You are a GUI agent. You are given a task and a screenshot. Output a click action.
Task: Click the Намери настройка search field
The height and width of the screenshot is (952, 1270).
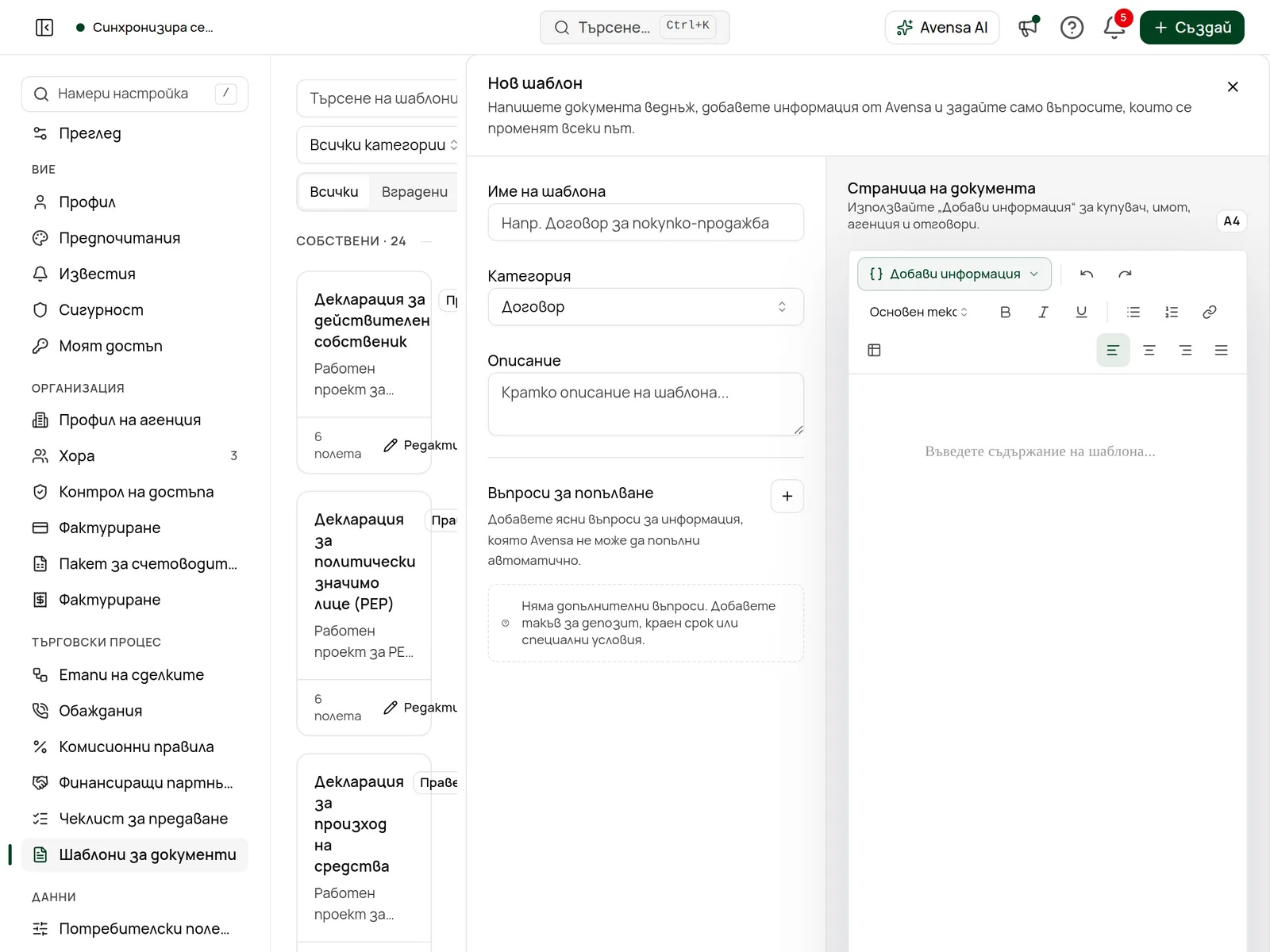coord(135,94)
